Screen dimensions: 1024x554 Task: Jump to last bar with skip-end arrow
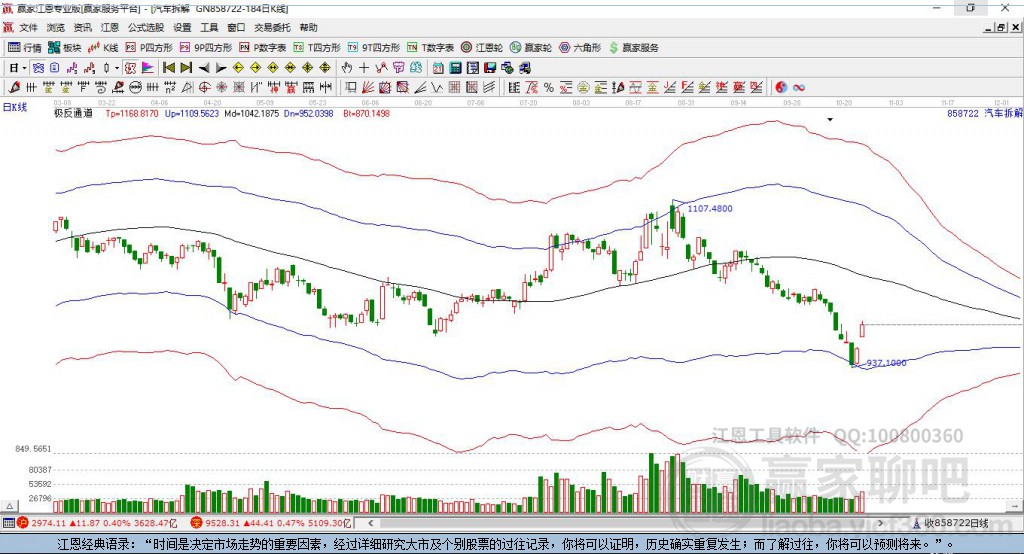pyautogui.click(x=186, y=67)
